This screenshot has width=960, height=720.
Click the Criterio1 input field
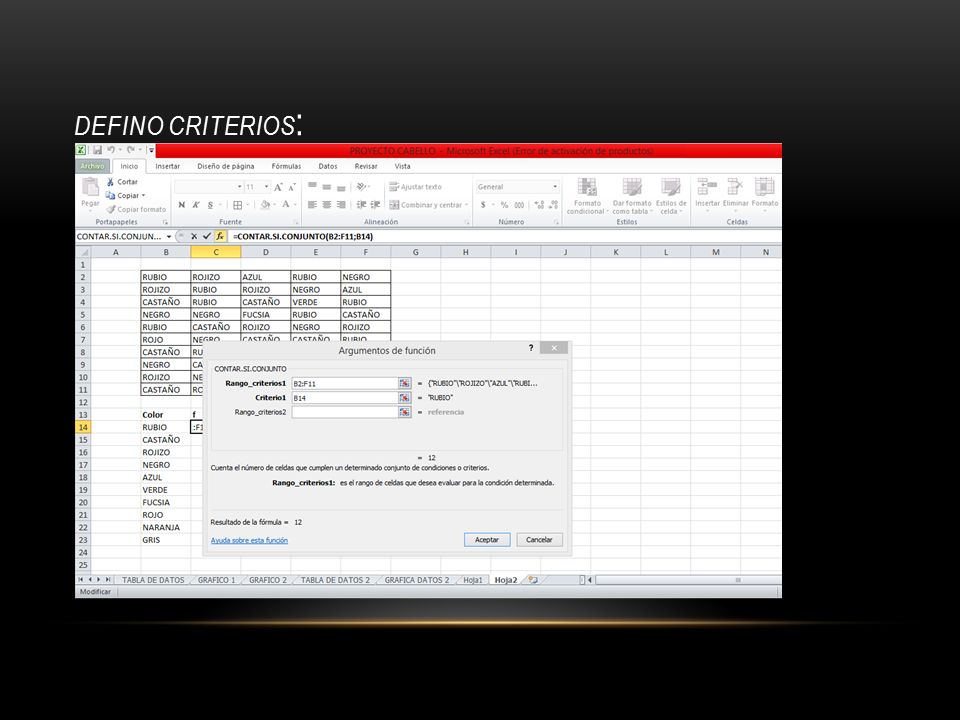[345, 398]
